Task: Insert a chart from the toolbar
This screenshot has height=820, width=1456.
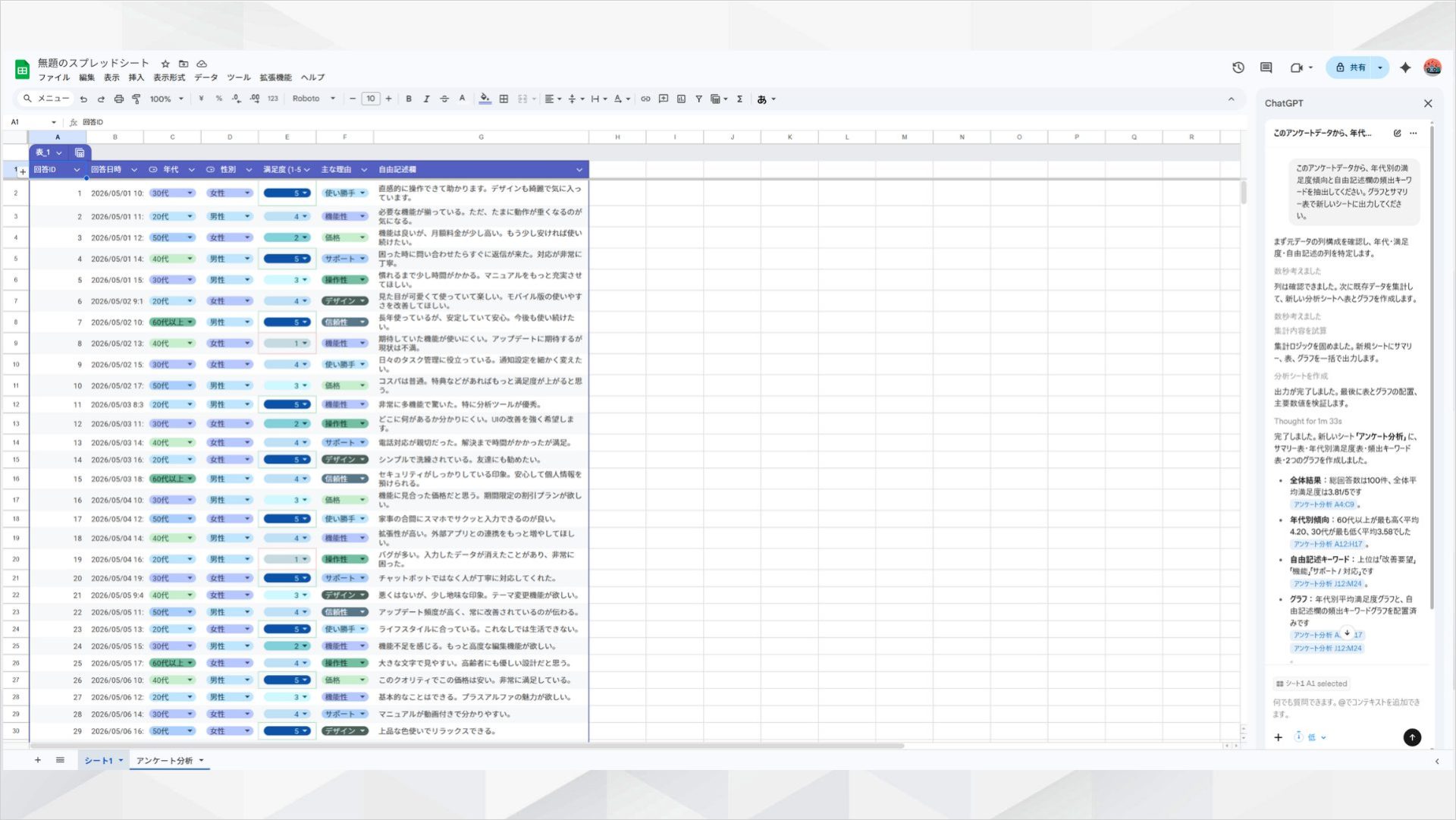Action: [x=681, y=99]
